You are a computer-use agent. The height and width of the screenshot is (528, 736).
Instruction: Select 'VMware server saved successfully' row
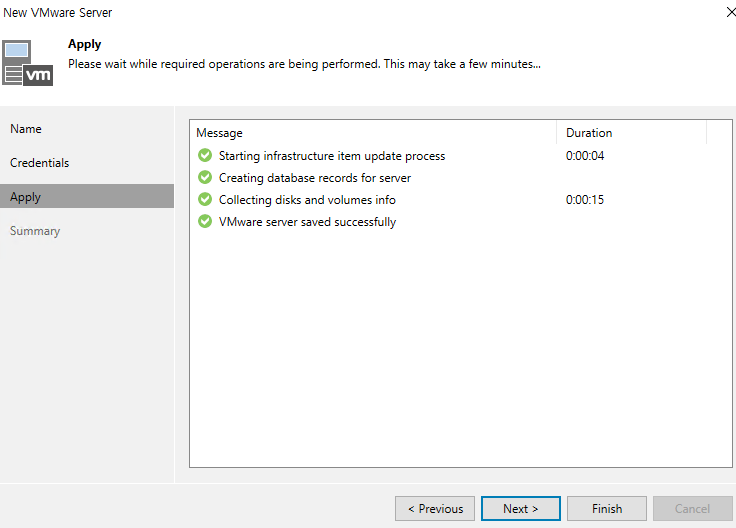[460, 222]
